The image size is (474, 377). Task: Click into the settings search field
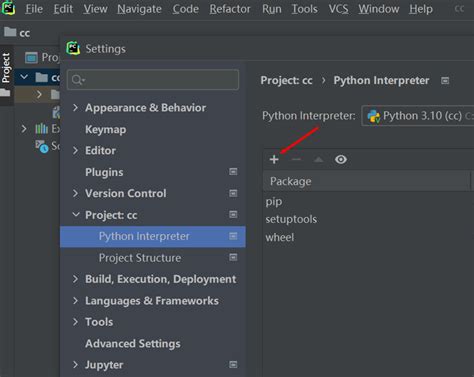pyautogui.click(x=153, y=80)
